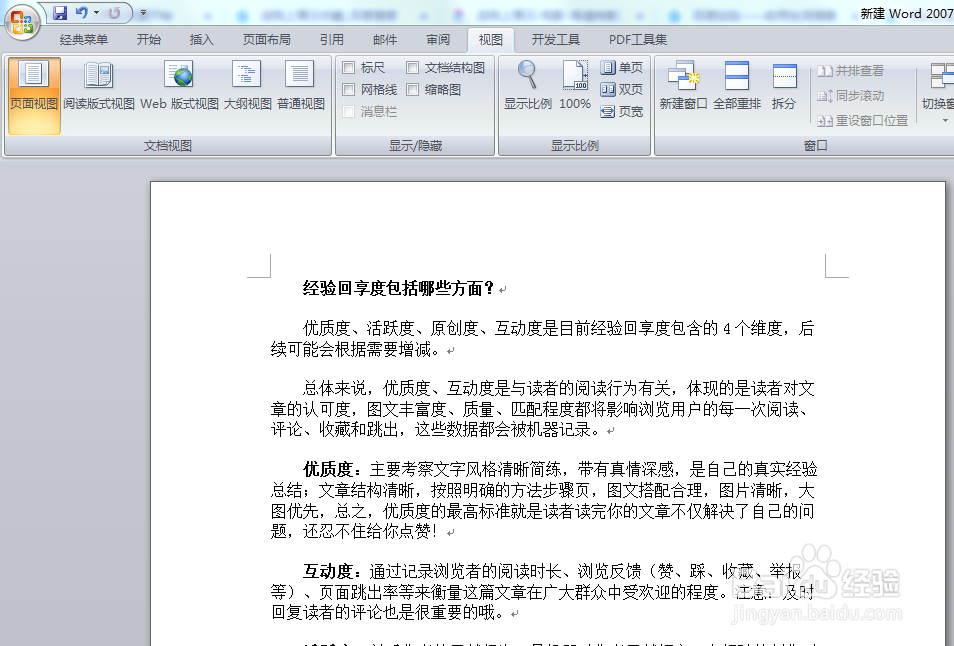
Task: Toggle 网格线 gridlines on
Action: pyautogui.click(x=364, y=87)
